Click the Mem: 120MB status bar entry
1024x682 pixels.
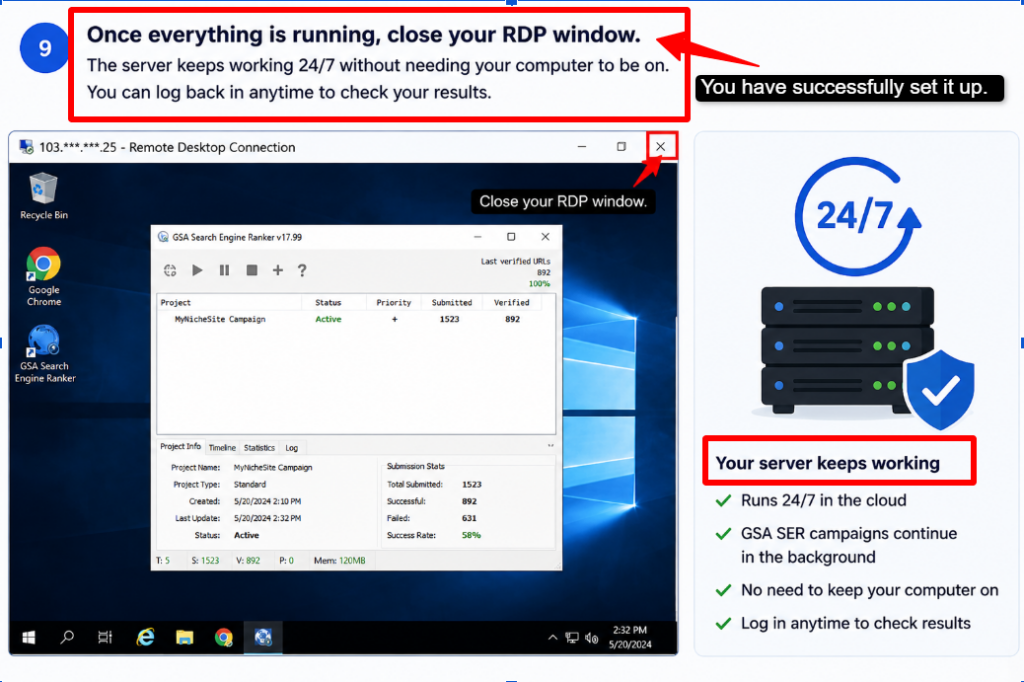tap(340, 560)
